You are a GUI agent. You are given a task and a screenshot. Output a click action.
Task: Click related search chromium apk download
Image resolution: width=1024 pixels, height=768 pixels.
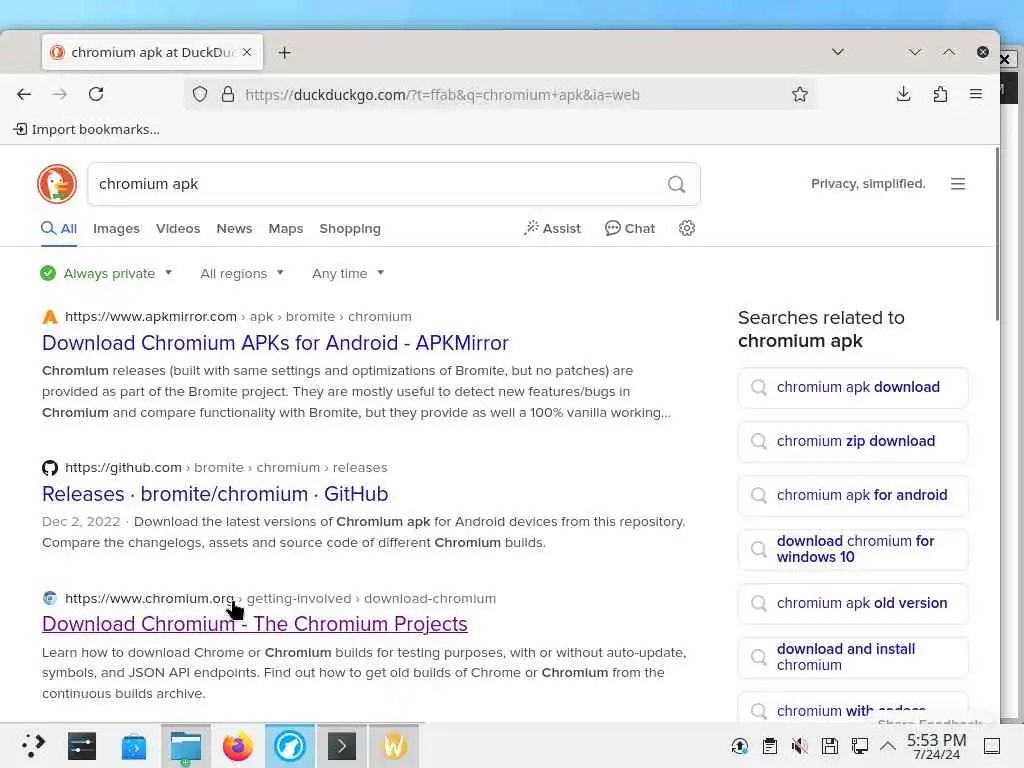coord(853,387)
